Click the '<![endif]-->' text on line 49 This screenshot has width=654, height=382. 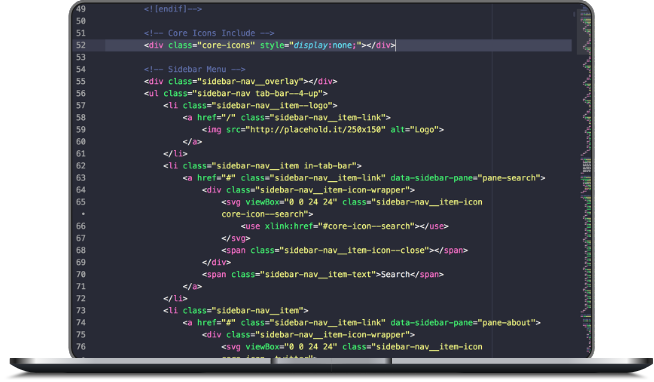pos(173,9)
